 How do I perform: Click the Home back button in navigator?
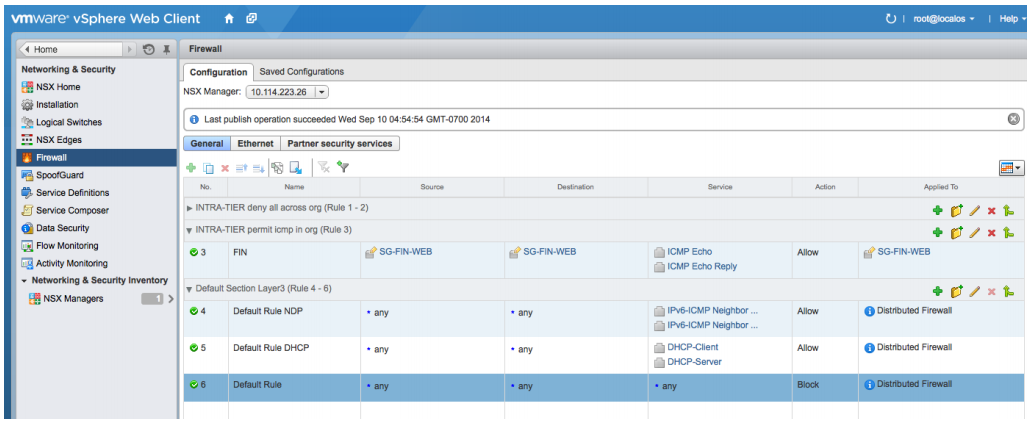click(70, 49)
